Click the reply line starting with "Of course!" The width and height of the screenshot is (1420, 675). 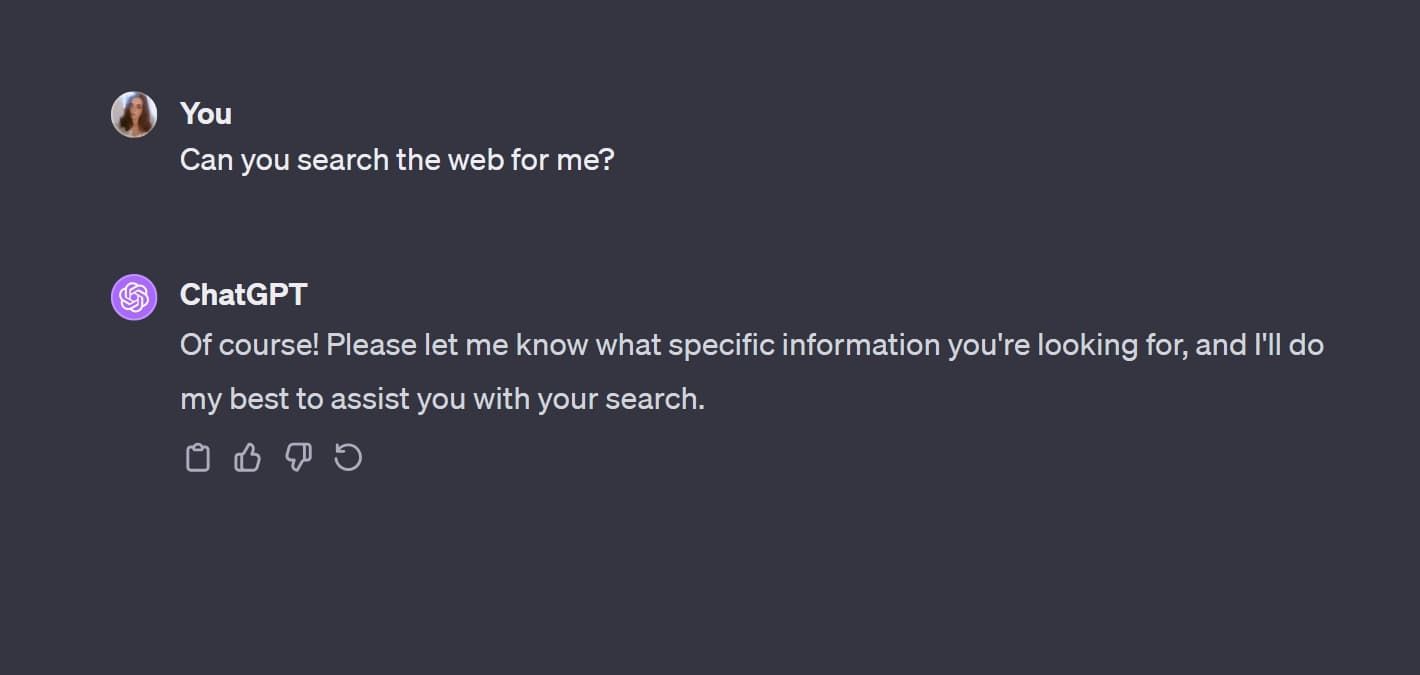751,345
